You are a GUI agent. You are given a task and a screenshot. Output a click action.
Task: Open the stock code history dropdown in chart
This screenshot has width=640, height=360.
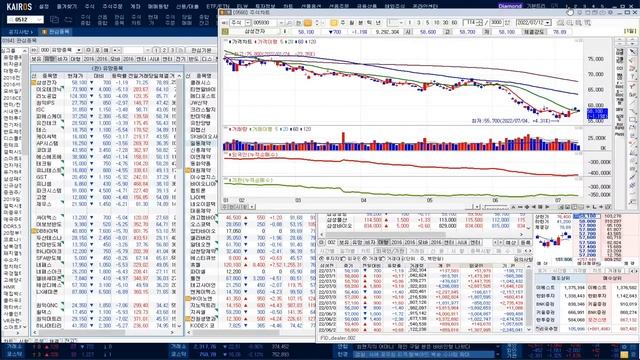[281, 23]
